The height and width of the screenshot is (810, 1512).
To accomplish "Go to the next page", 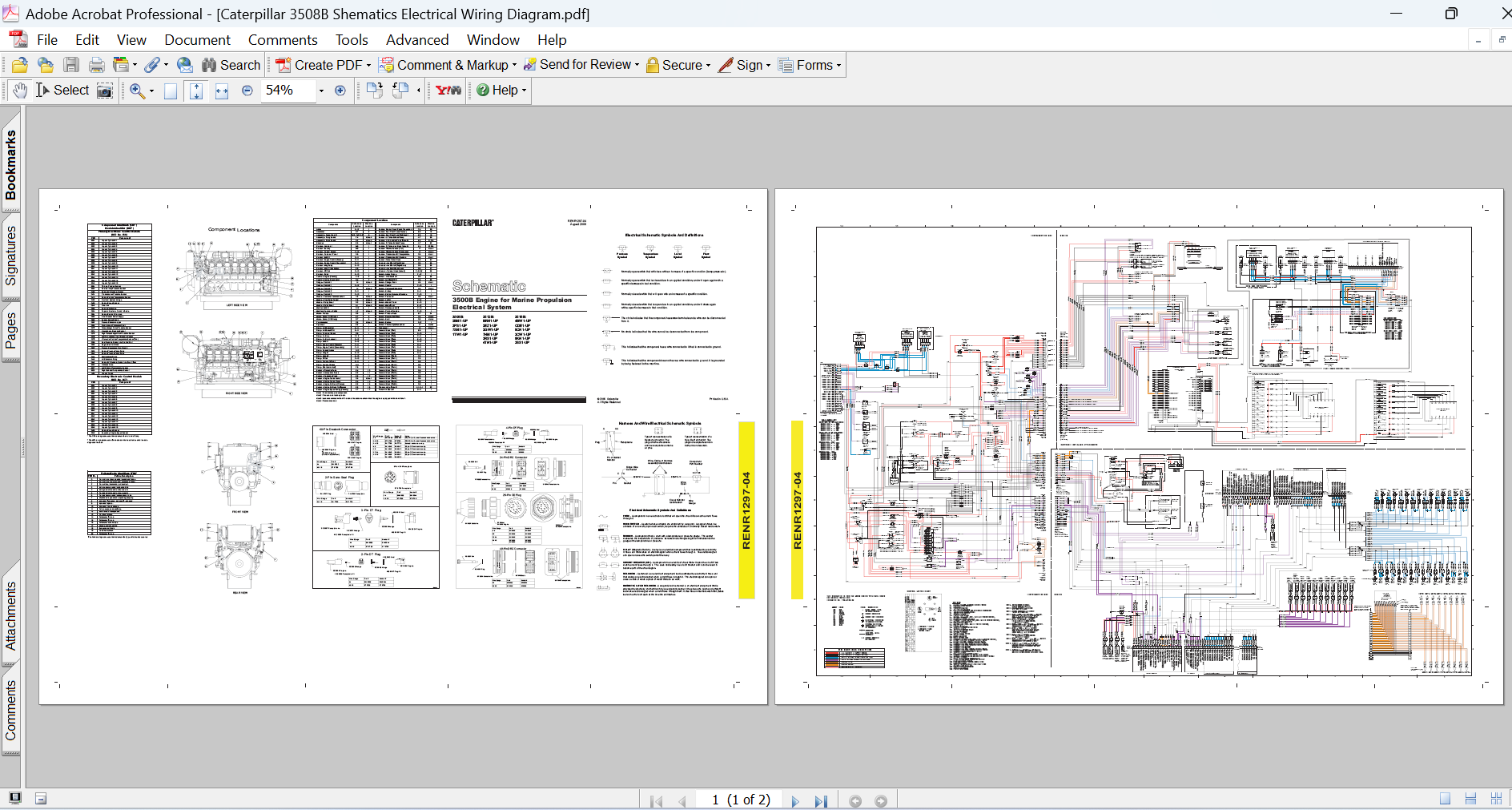I will tap(794, 800).
